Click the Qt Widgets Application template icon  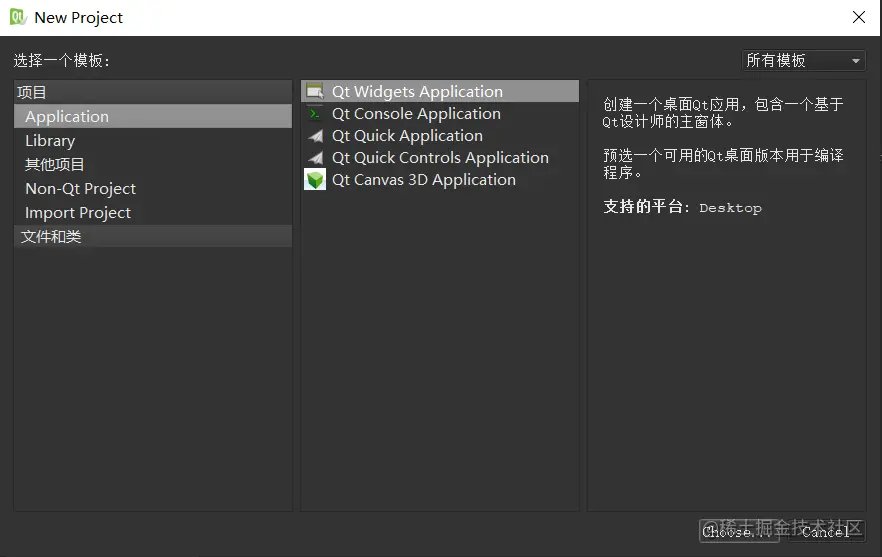(x=314, y=91)
